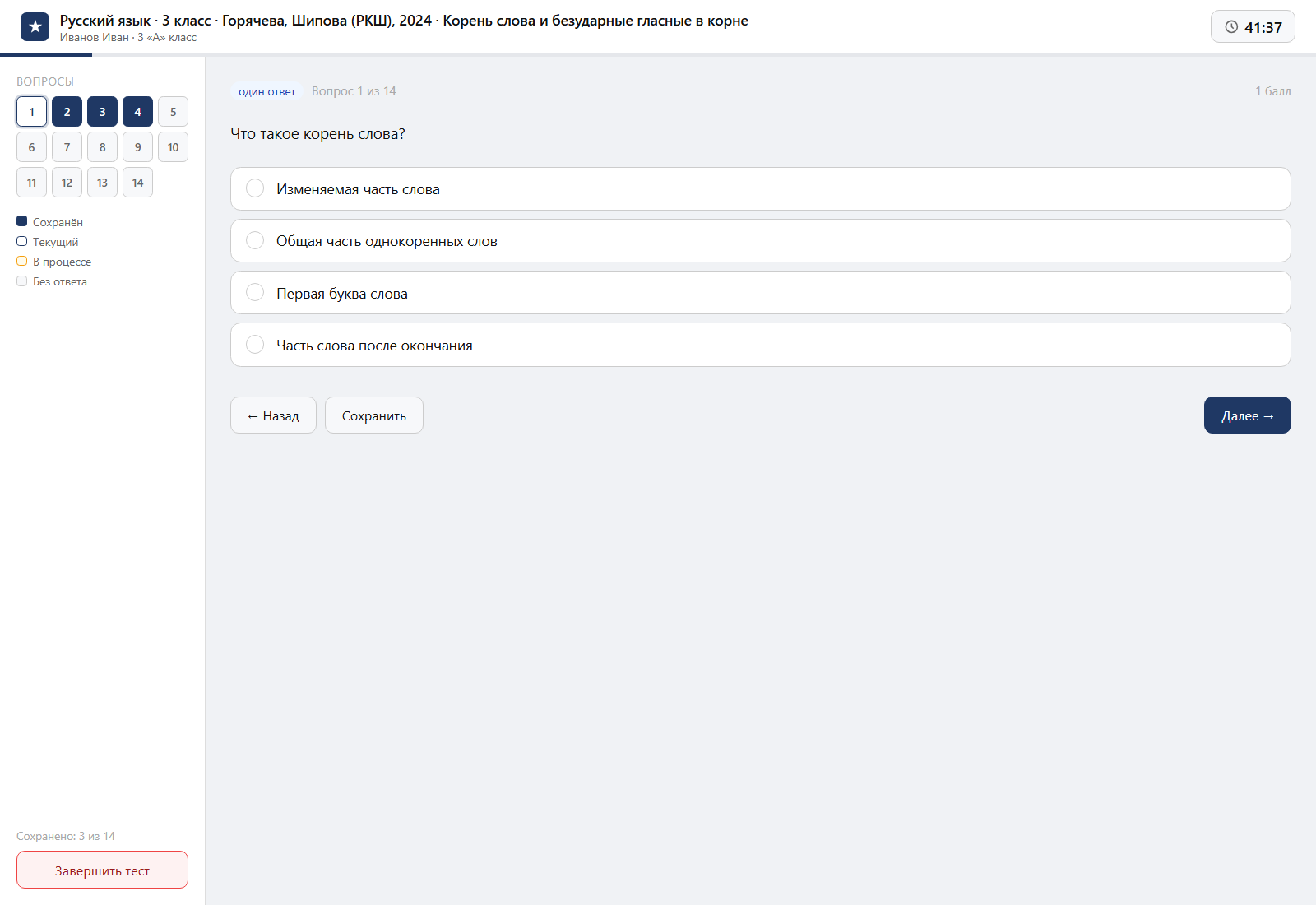Screen dimensions: 1316x905
Task: Jump to question 12
Action: (67, 183)
